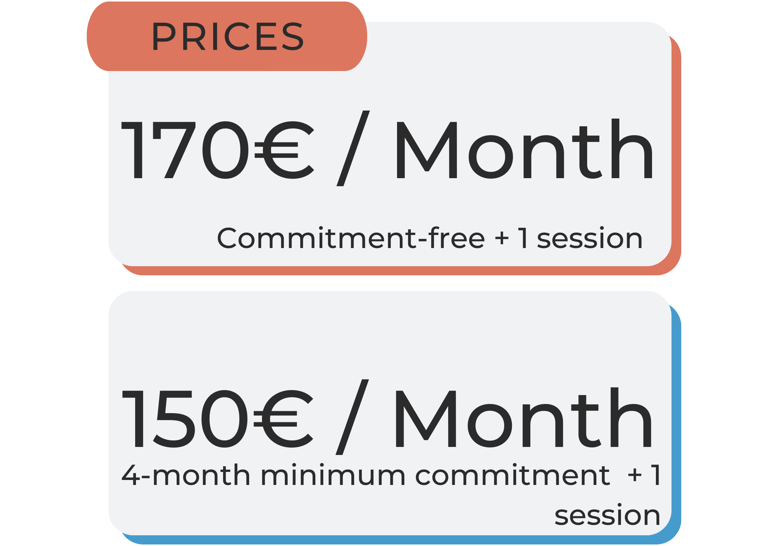Image resolution: width=768 pixels, height=546 pixels.
Task: Select the 150€ price amount
Action: pos(217,419)
